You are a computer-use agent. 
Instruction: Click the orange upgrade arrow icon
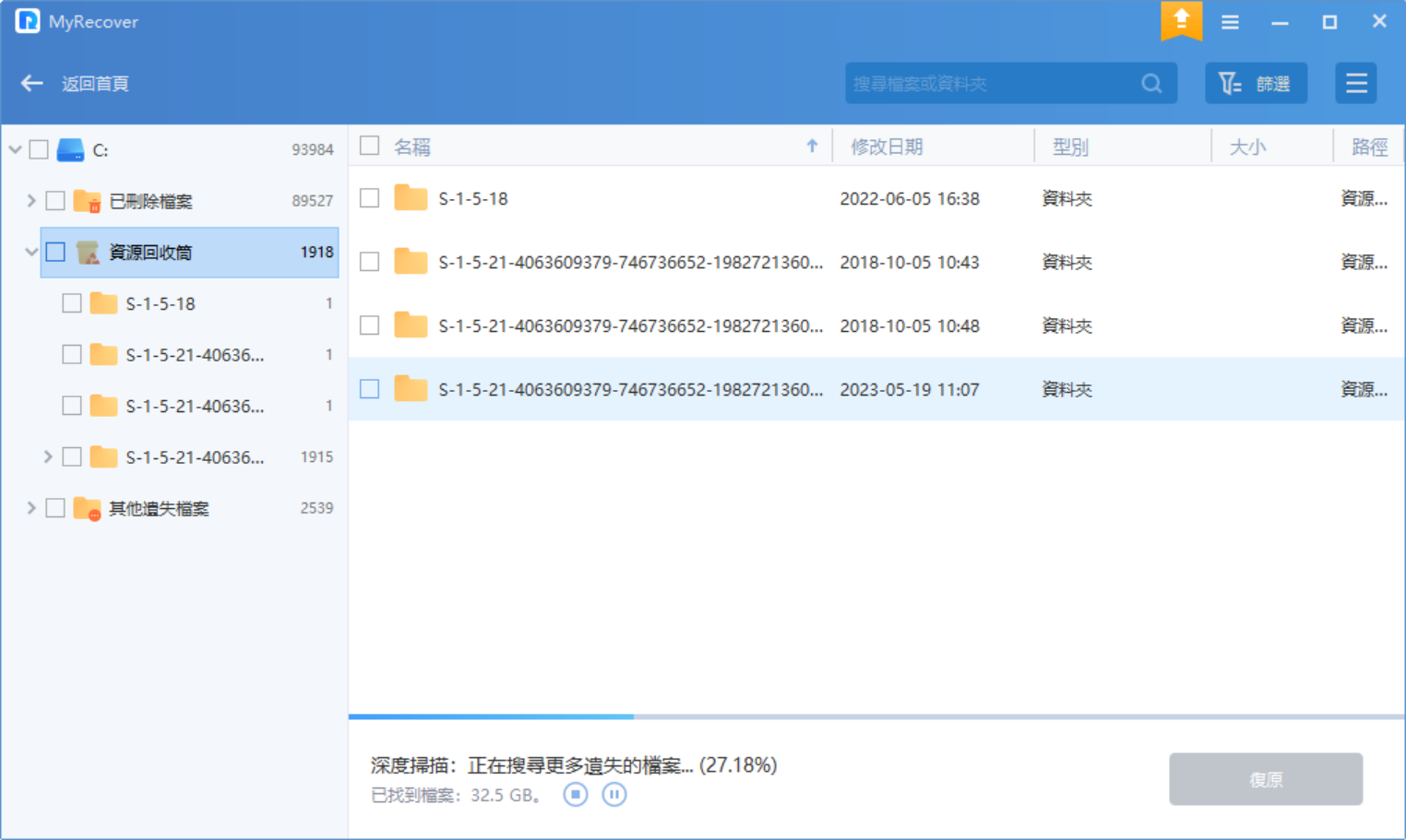[x=1181, y=20]
